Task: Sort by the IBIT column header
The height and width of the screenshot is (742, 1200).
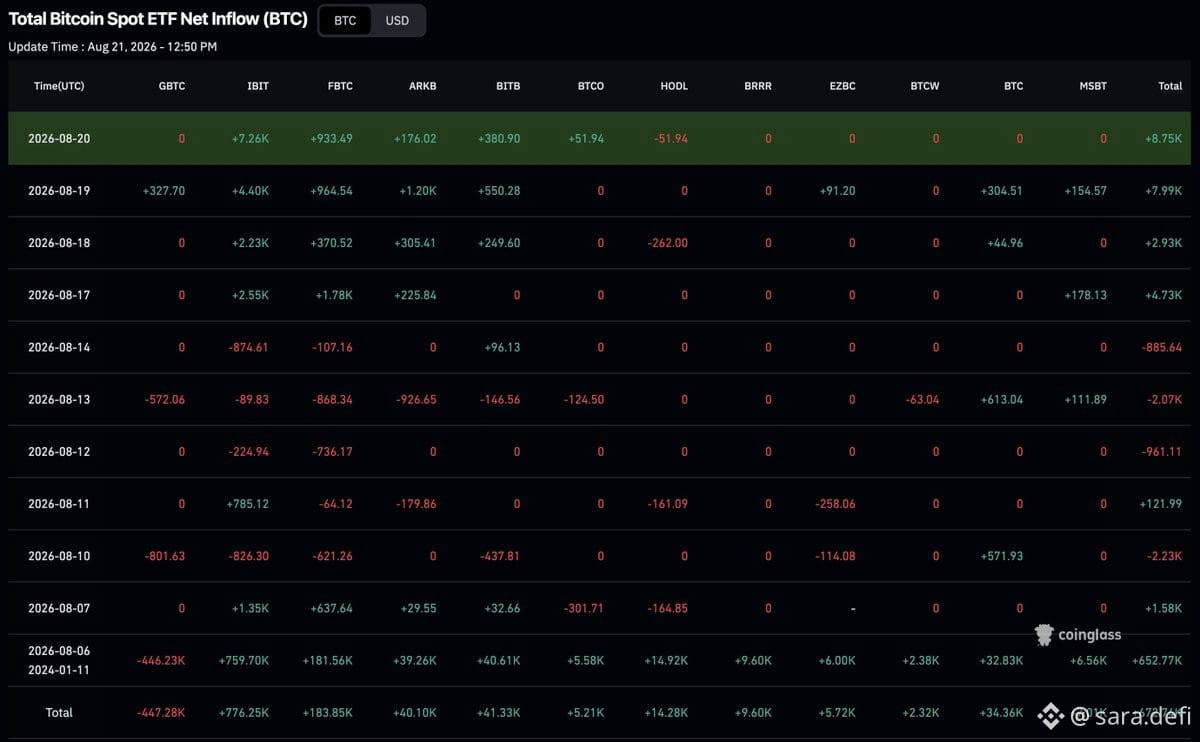Action: pyautogui.click(x=258, y=86)
